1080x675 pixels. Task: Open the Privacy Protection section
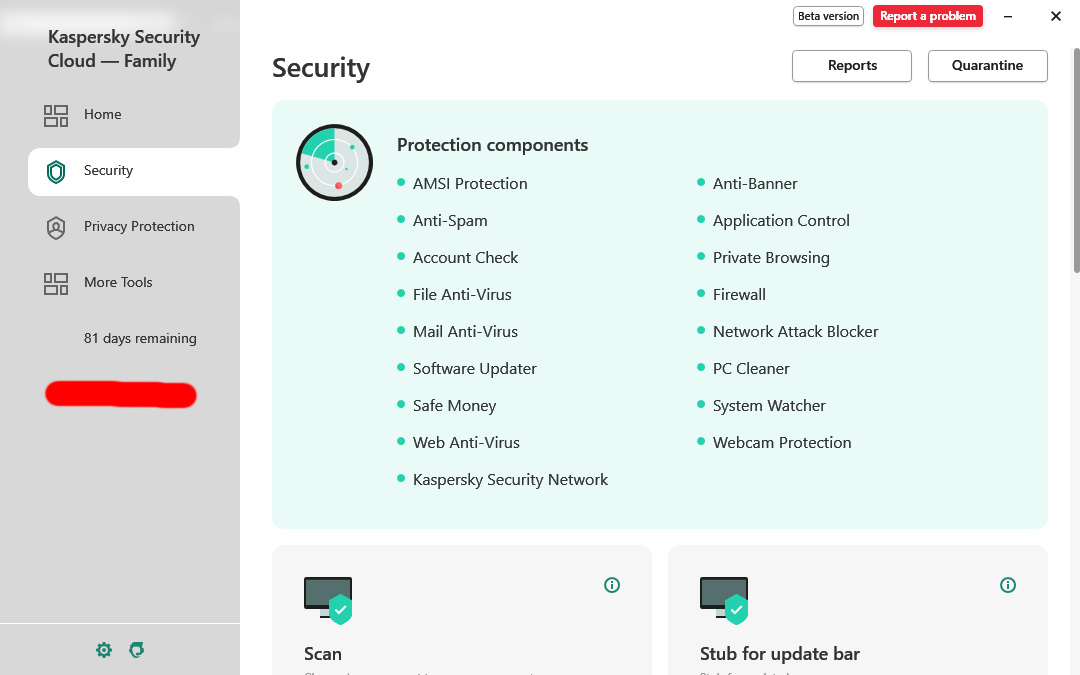139,227
